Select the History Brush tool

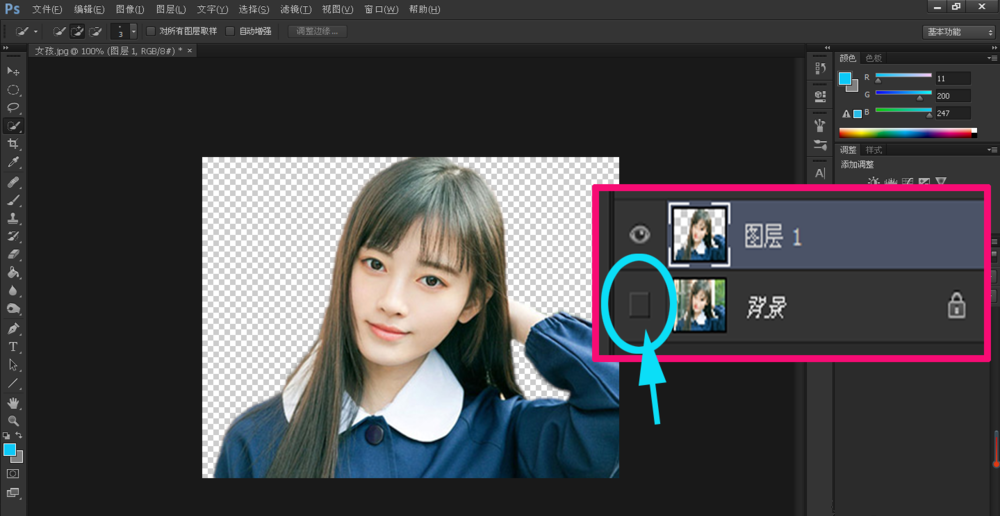13,237
